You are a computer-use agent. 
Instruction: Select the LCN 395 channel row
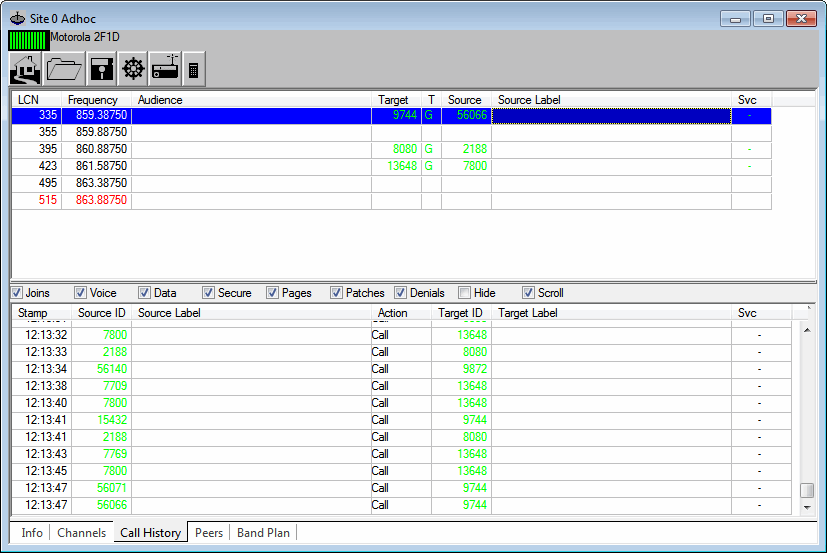[x=391, y=149]
